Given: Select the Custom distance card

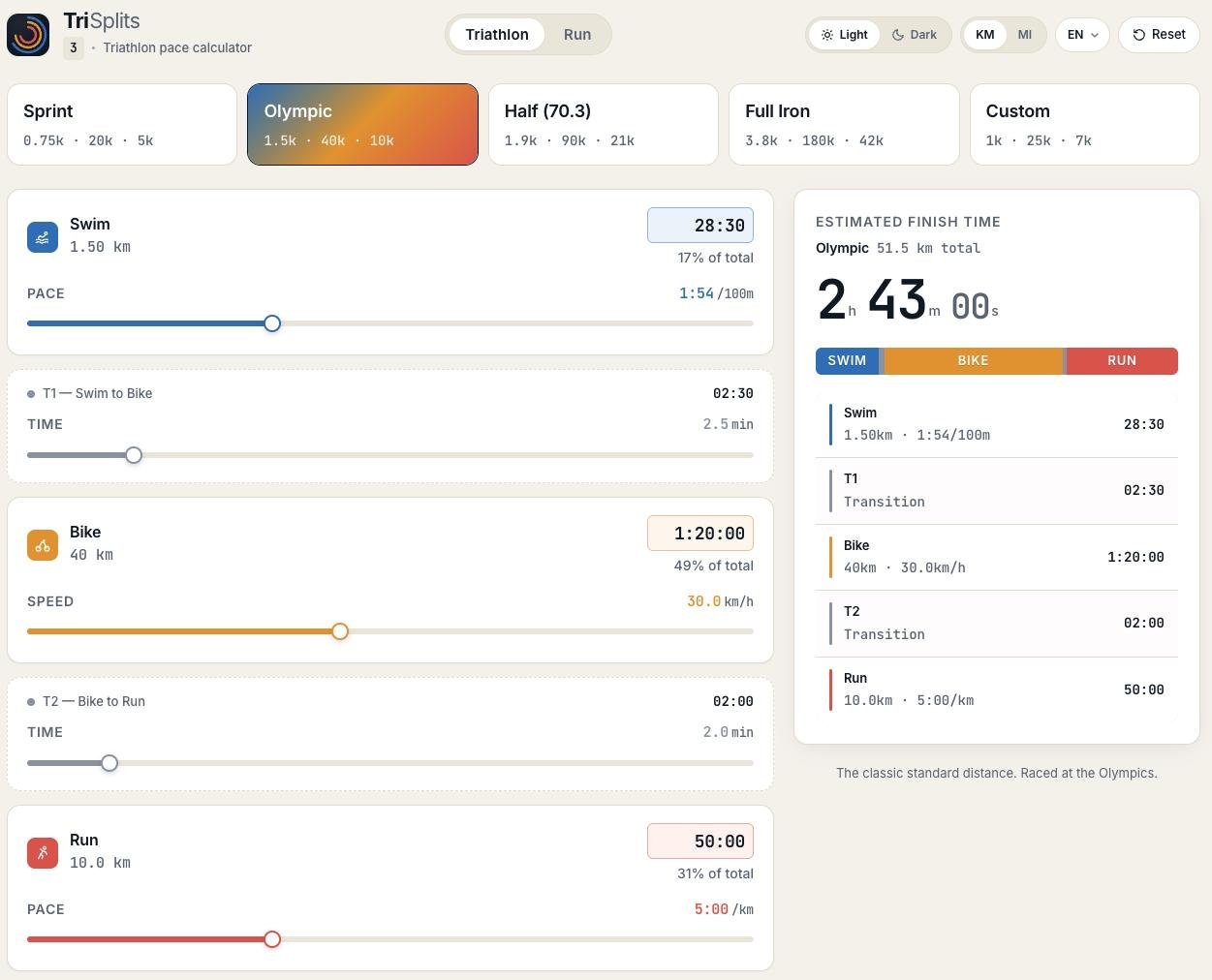Looking at the screenshot, I should coord(1085,125).
